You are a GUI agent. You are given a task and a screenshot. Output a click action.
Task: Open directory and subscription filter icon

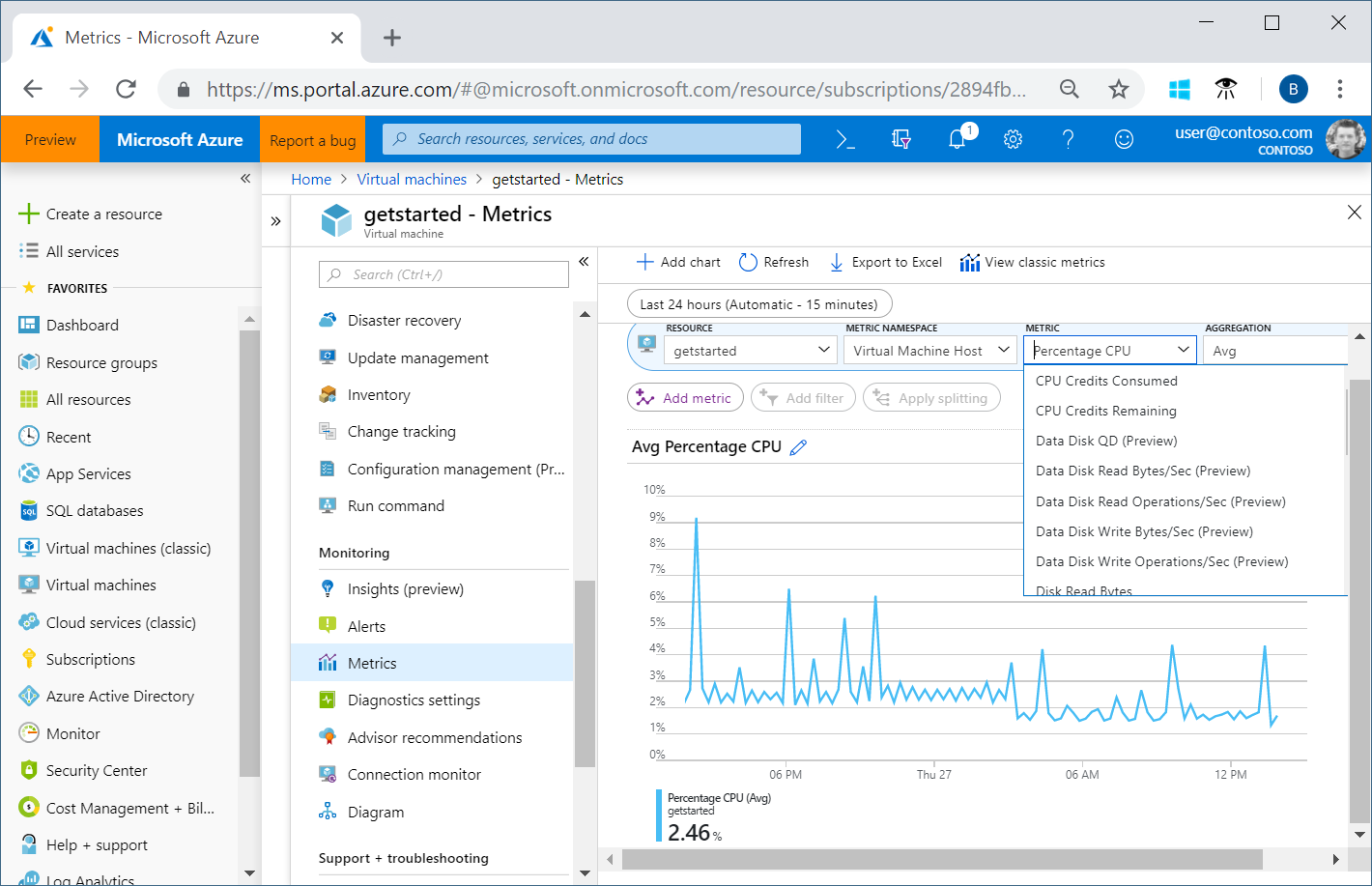pos(901,139)
